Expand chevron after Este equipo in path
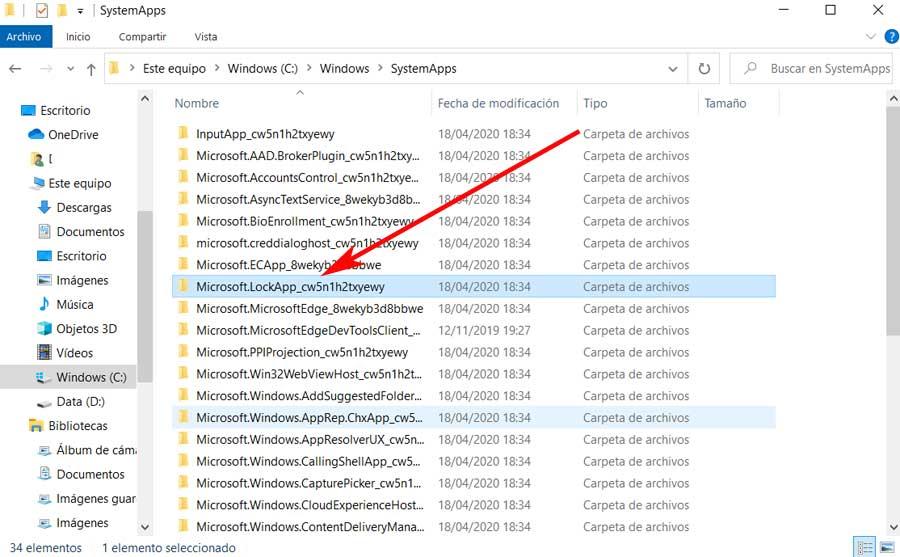 [217, 68]
